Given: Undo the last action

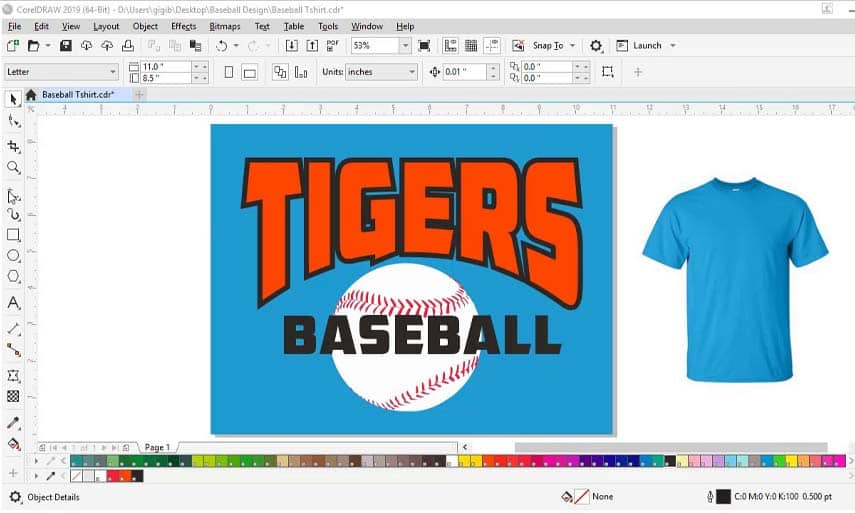Looking at the screenshot, I should point(221,46).
